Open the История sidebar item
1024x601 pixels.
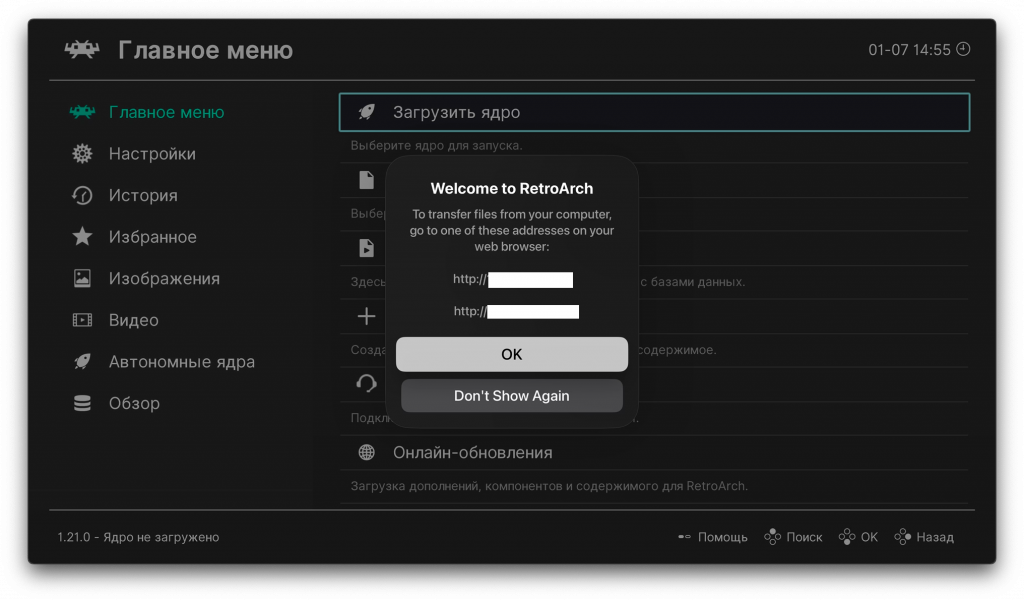pyautogui.click(x=143, y=195)
